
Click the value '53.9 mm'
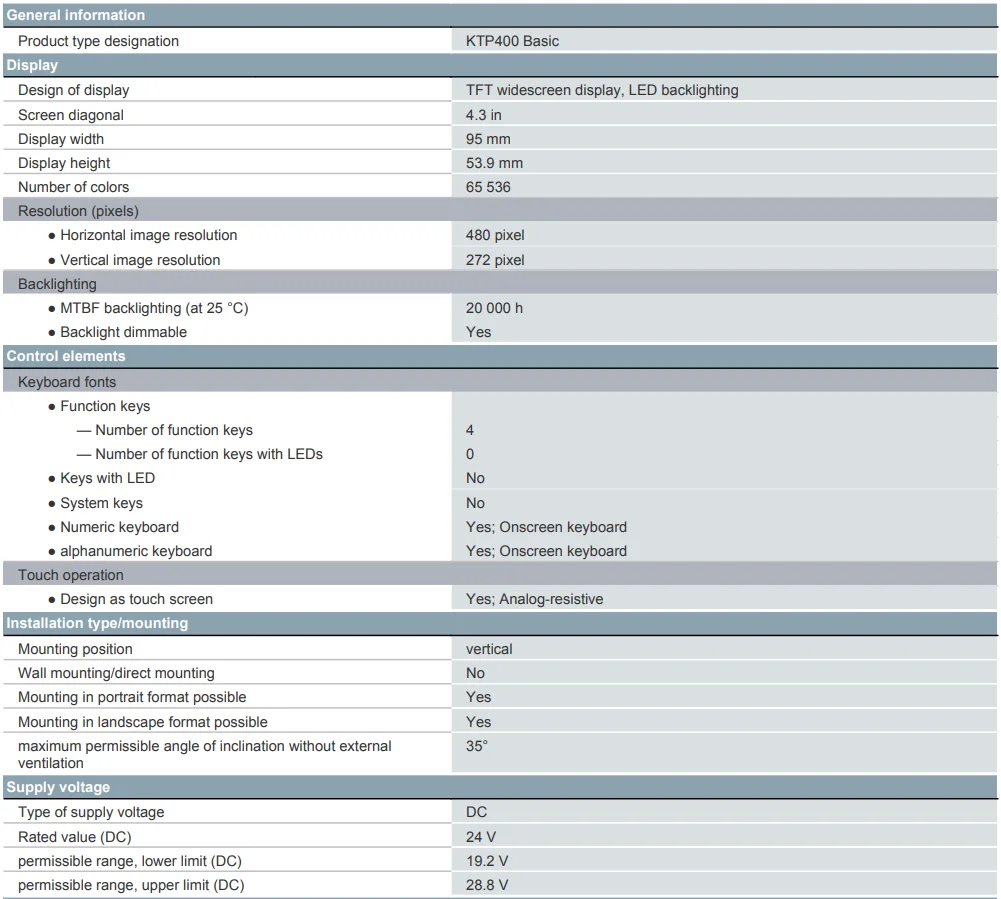[x=494, y=163]
